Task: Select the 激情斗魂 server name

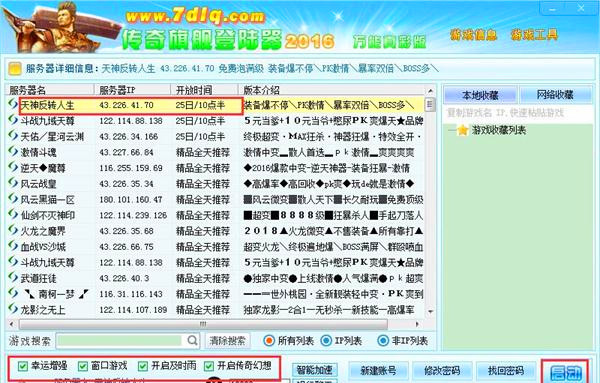Action: pyautogui.click(x=38, y=152)
